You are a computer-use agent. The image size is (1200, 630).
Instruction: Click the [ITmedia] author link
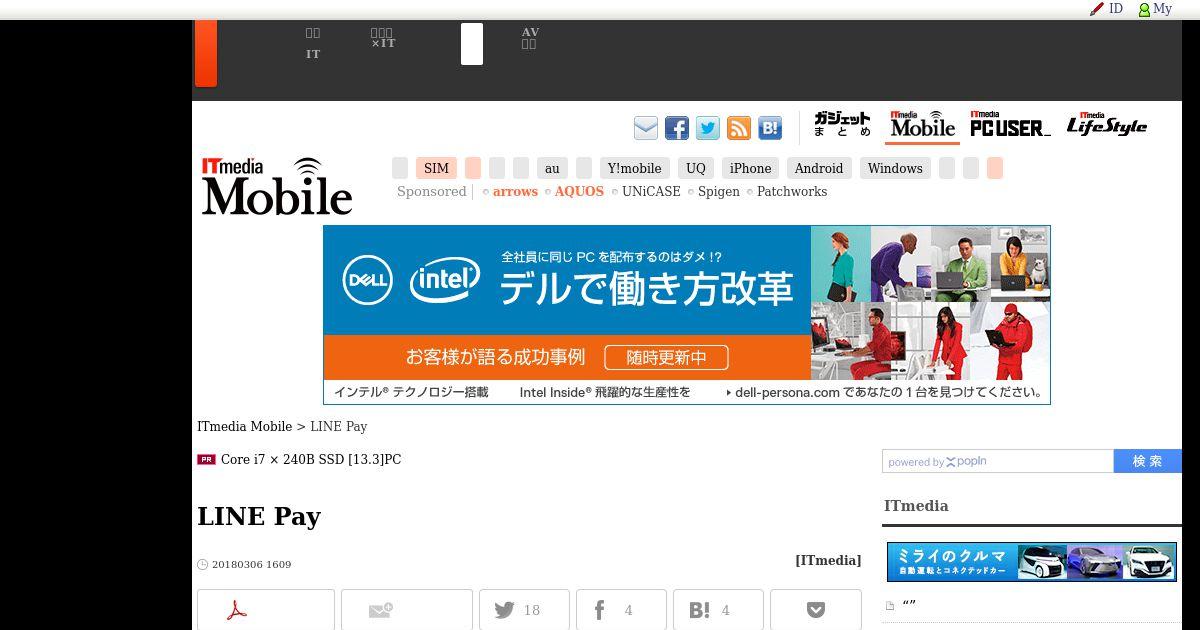828,560
